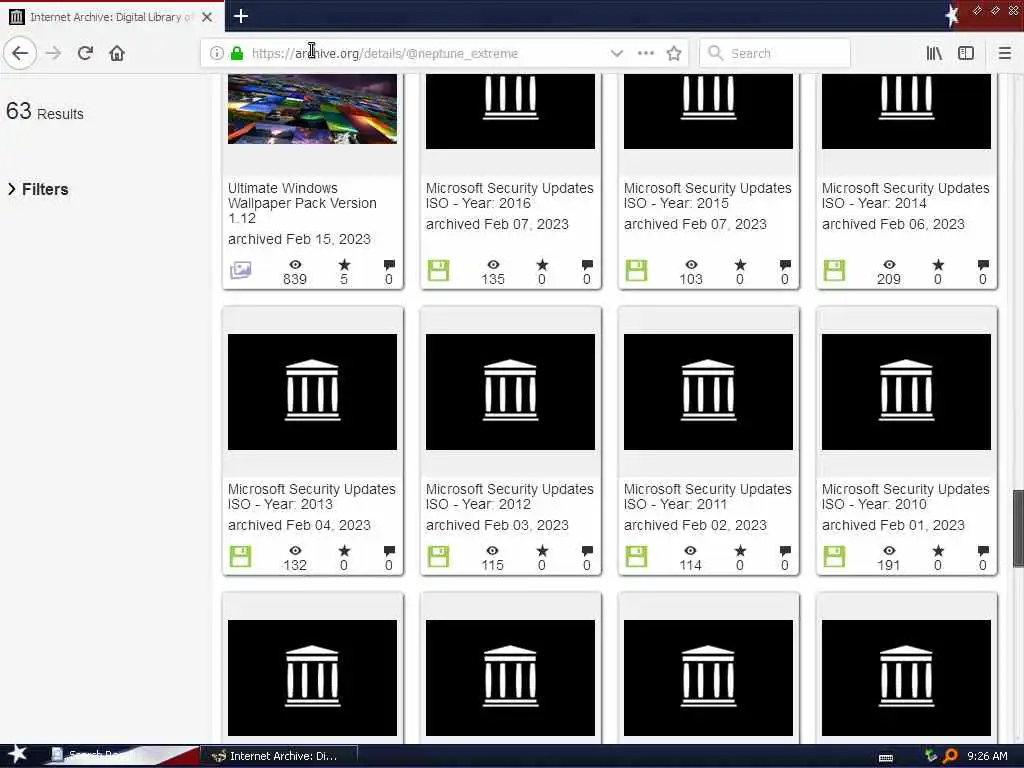Viewport: 1024px width, 768px height.
Task: Click the favorites star on Year: 2014 card
Action: tap(938, 264)
